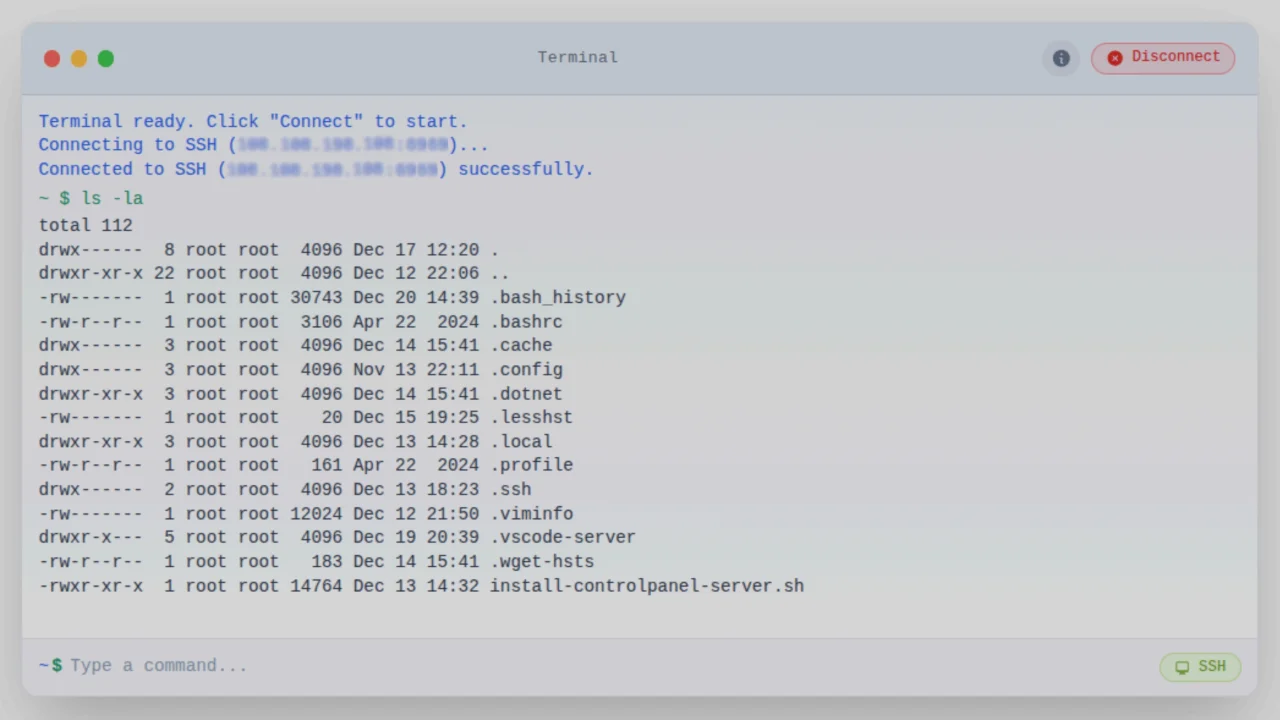Click the .vscode-server directory entry
The width and height of the screenshot is (1280, 720).
click(562, 537)
